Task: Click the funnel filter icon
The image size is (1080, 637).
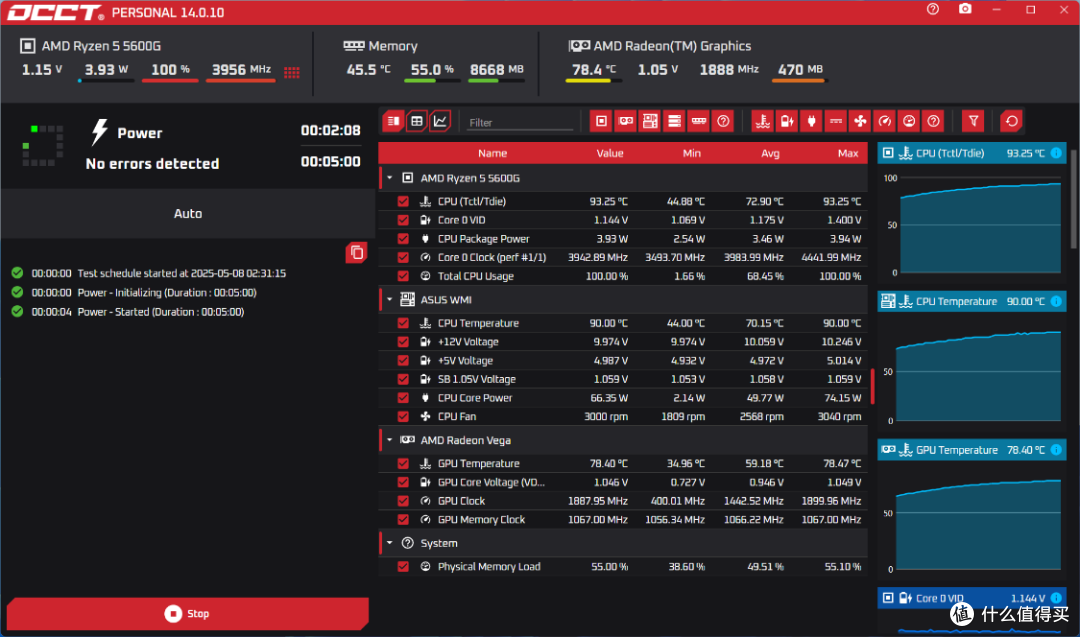Action: [973, 121]
